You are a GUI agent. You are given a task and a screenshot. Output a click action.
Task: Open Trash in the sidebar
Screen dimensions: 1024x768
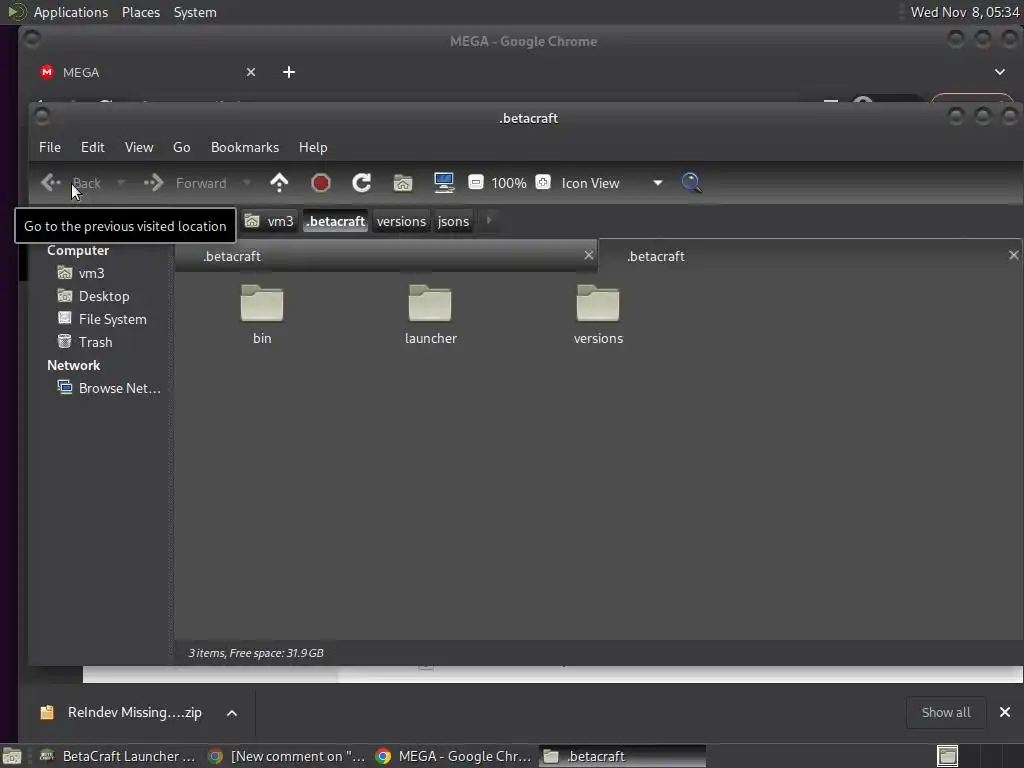click(x=95, y=342)
